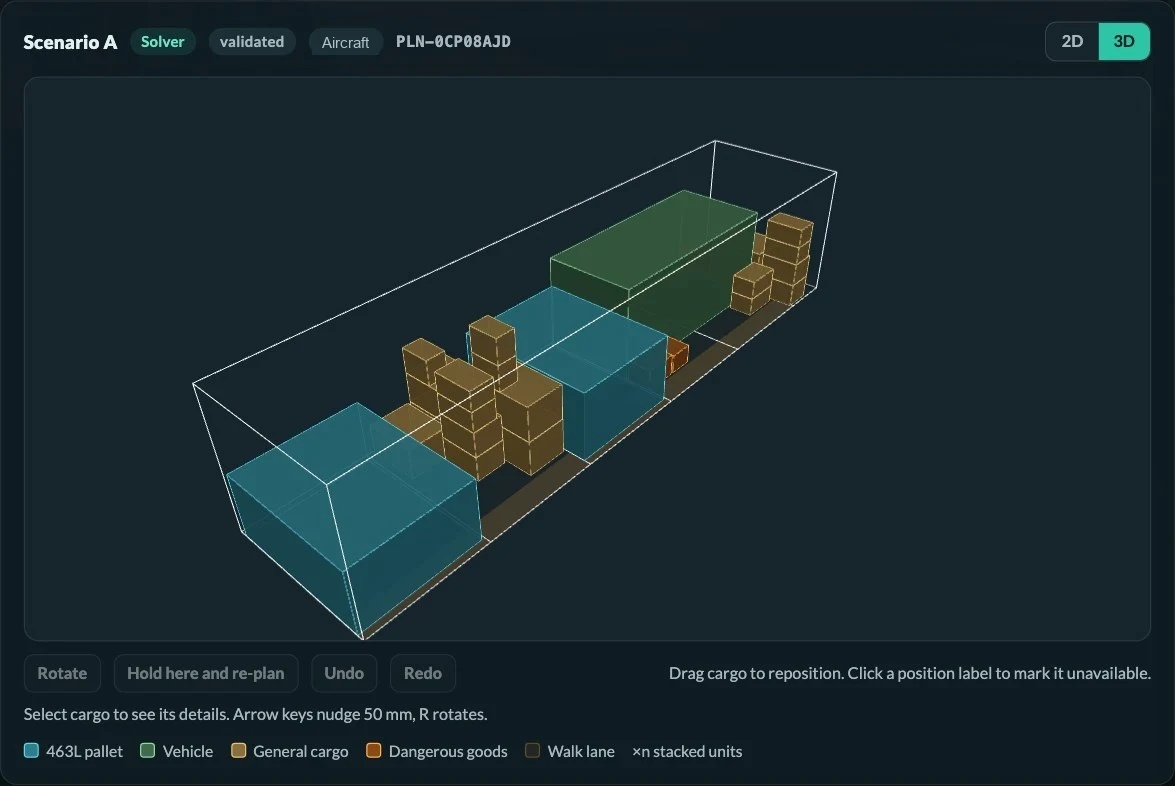Click the validated status badge
The width and height of the screenshot is (1175, 786).
252,41
